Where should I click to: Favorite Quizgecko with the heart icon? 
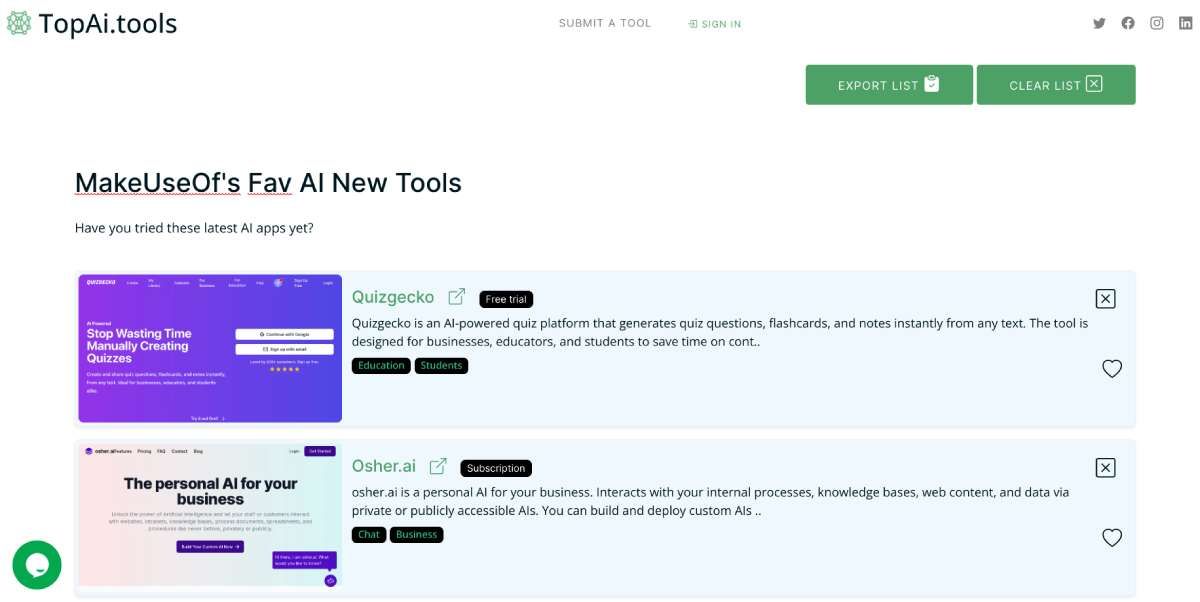pyautogui.click(x=1112, y=369)
